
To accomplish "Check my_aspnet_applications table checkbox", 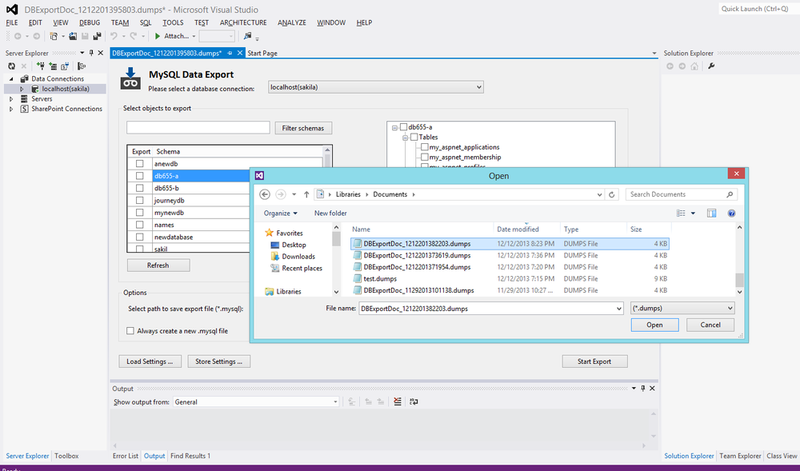I will [x=424, y=147].
